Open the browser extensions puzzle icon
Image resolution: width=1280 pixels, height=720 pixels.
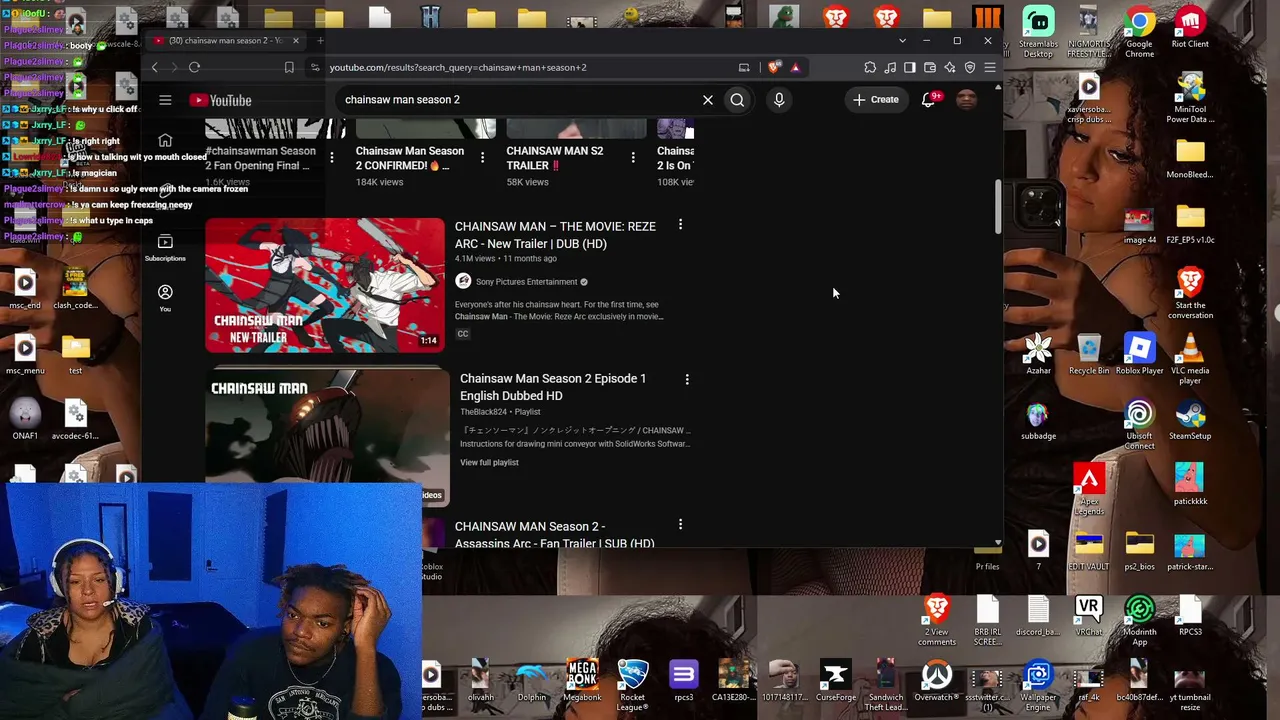click(x=870, y=68)
